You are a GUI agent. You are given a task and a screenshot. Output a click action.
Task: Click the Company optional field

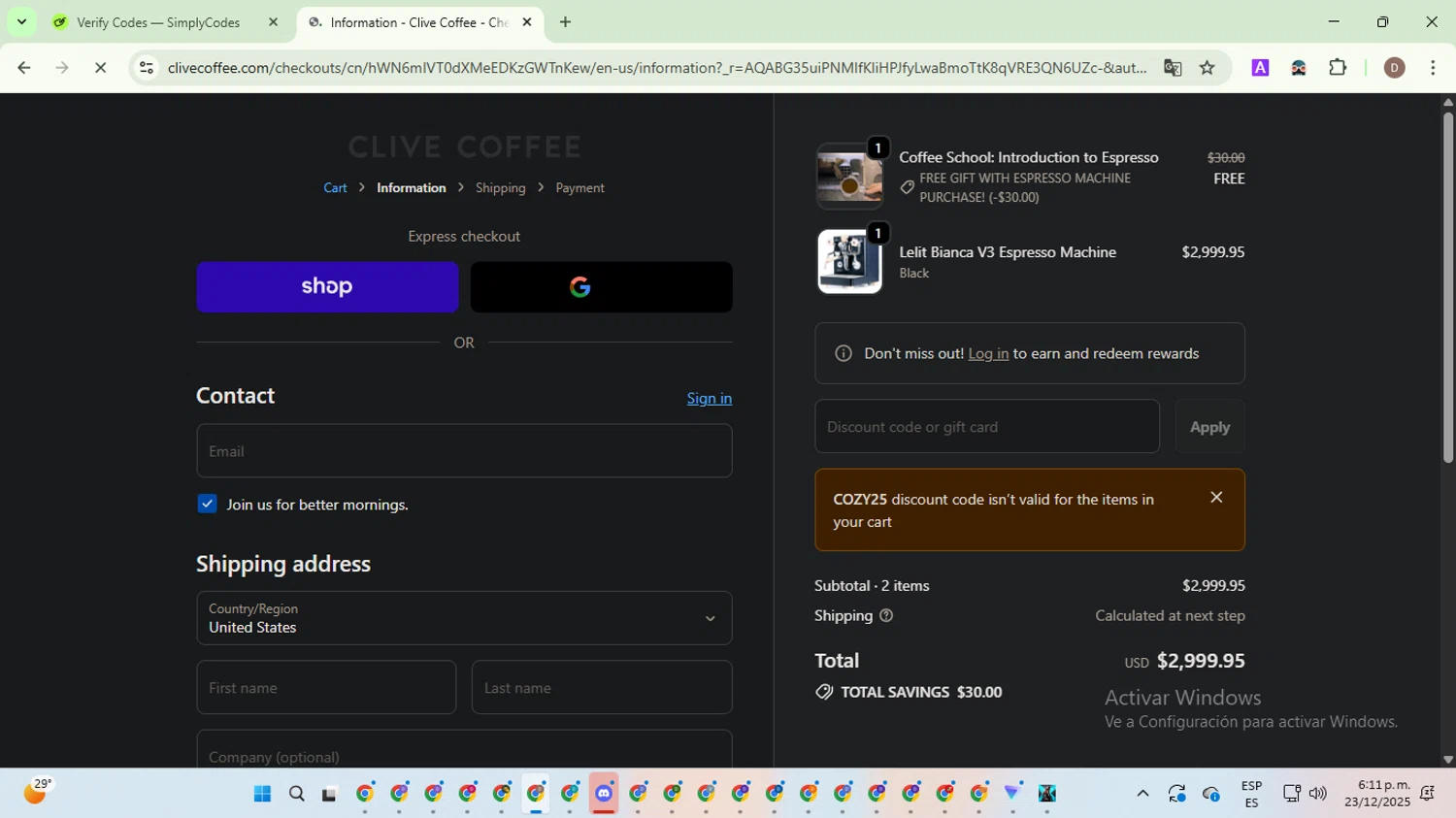(x=464, y=749)
